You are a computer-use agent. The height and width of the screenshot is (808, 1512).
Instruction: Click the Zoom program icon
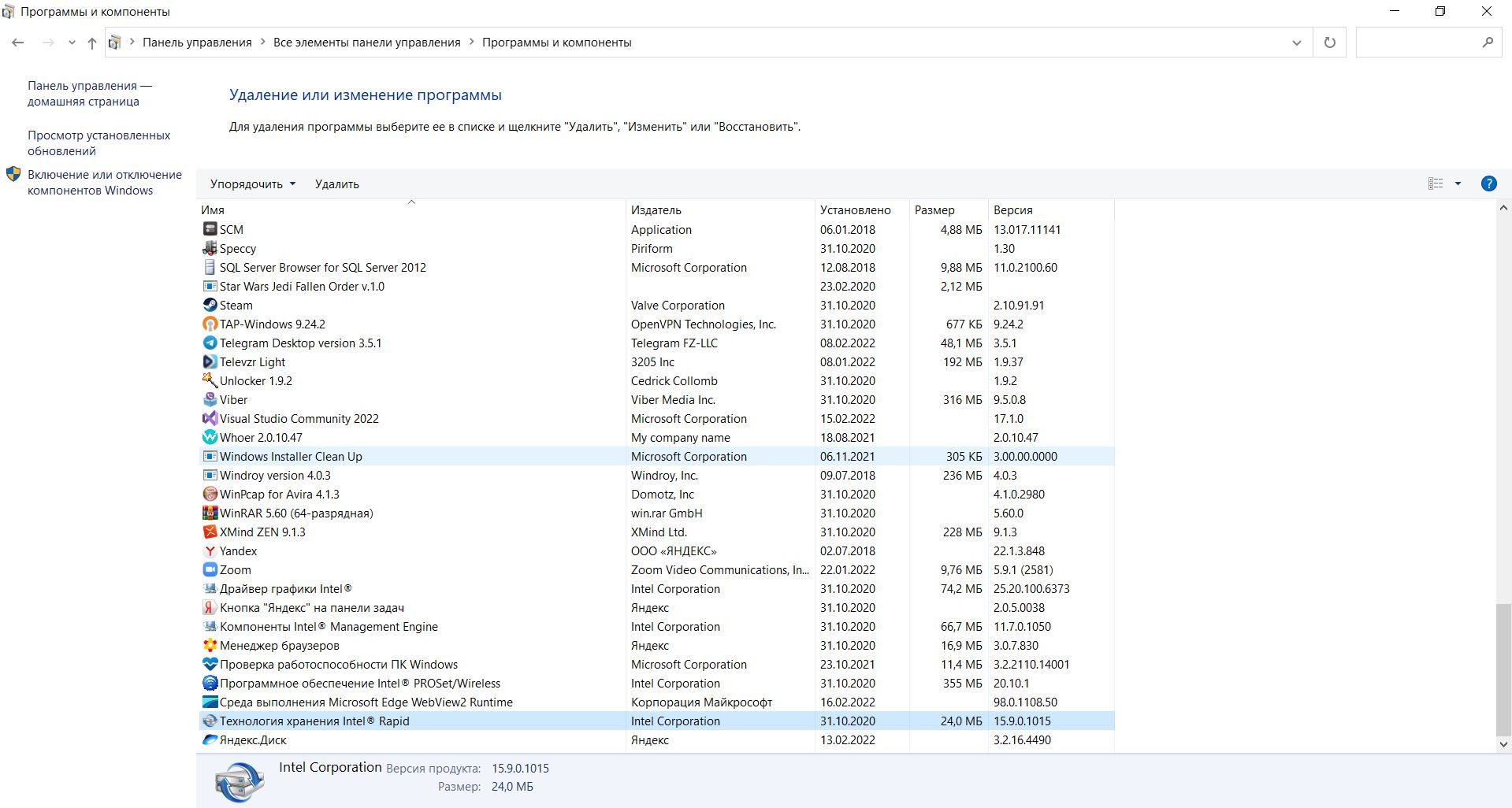coord(210,569)
